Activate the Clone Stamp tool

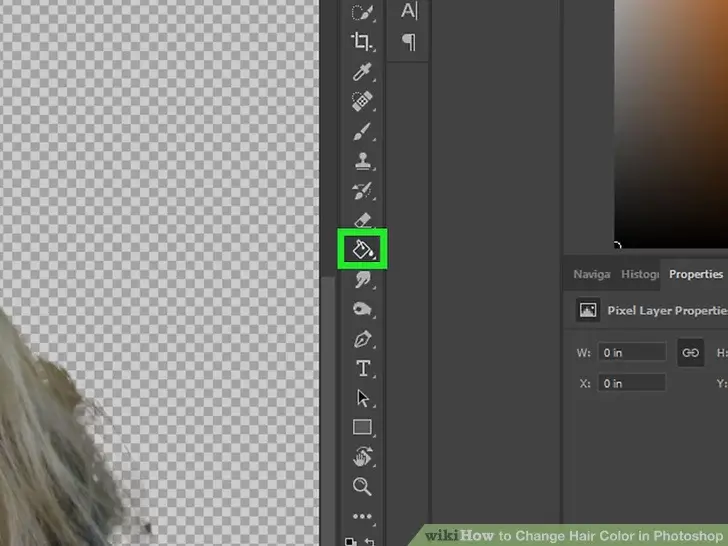(x=362, y=161)
